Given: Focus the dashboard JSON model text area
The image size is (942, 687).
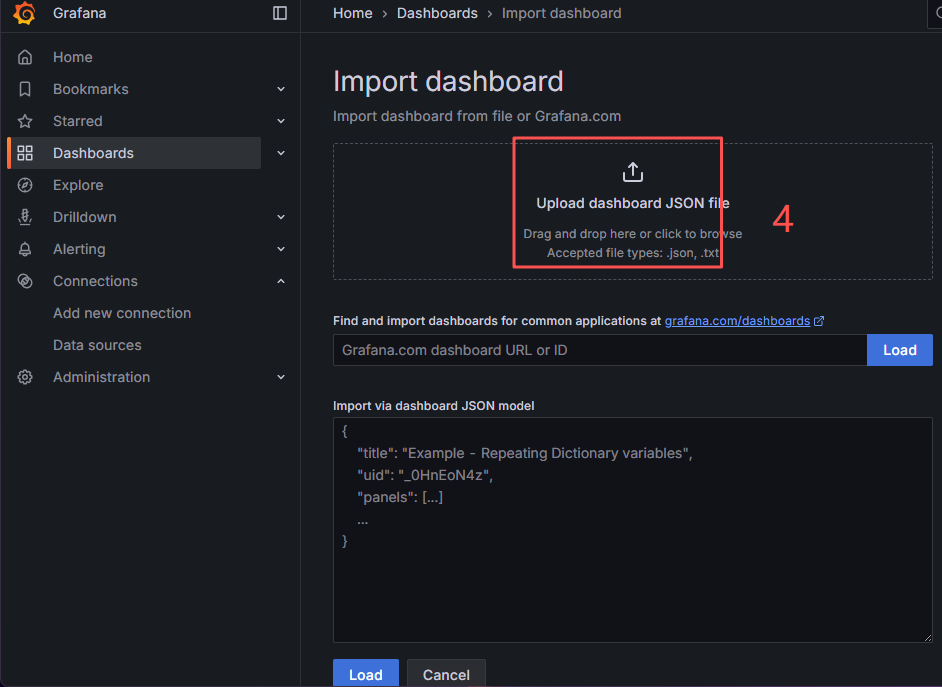Looking at the screenshot, I should click(x=633, y=530).
